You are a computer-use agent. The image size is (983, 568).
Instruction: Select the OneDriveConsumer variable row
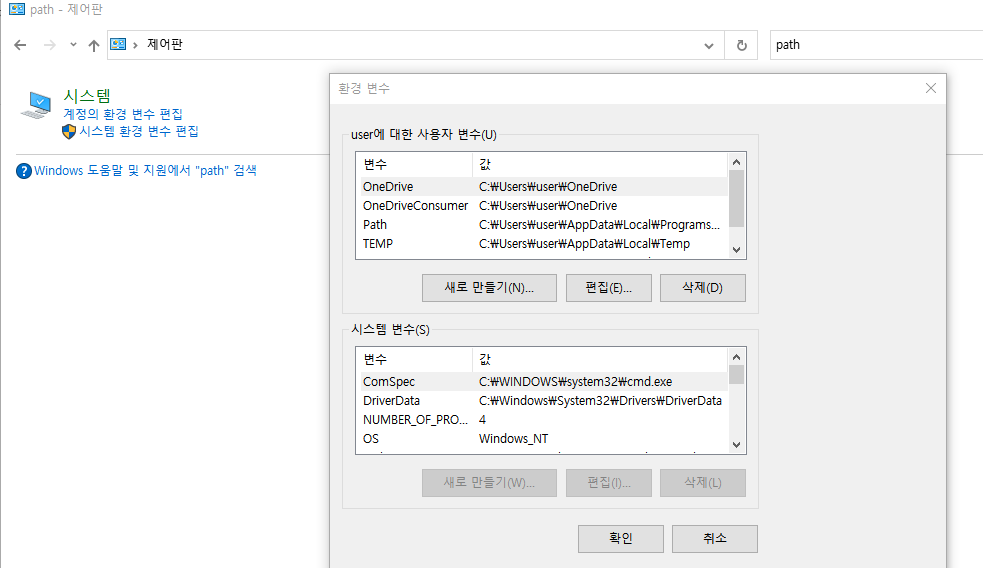pos(542,206)
